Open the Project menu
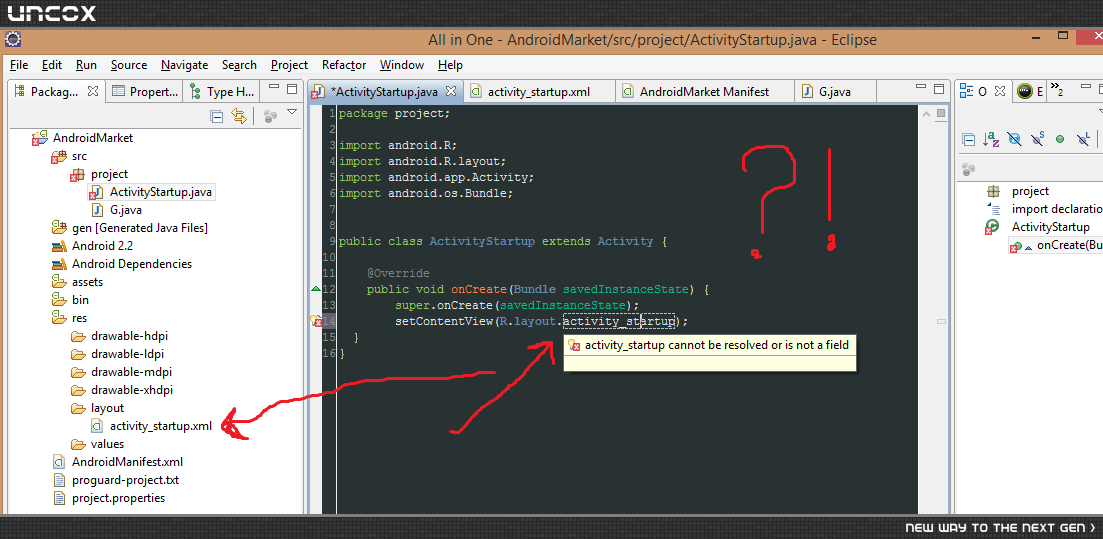 289,65
